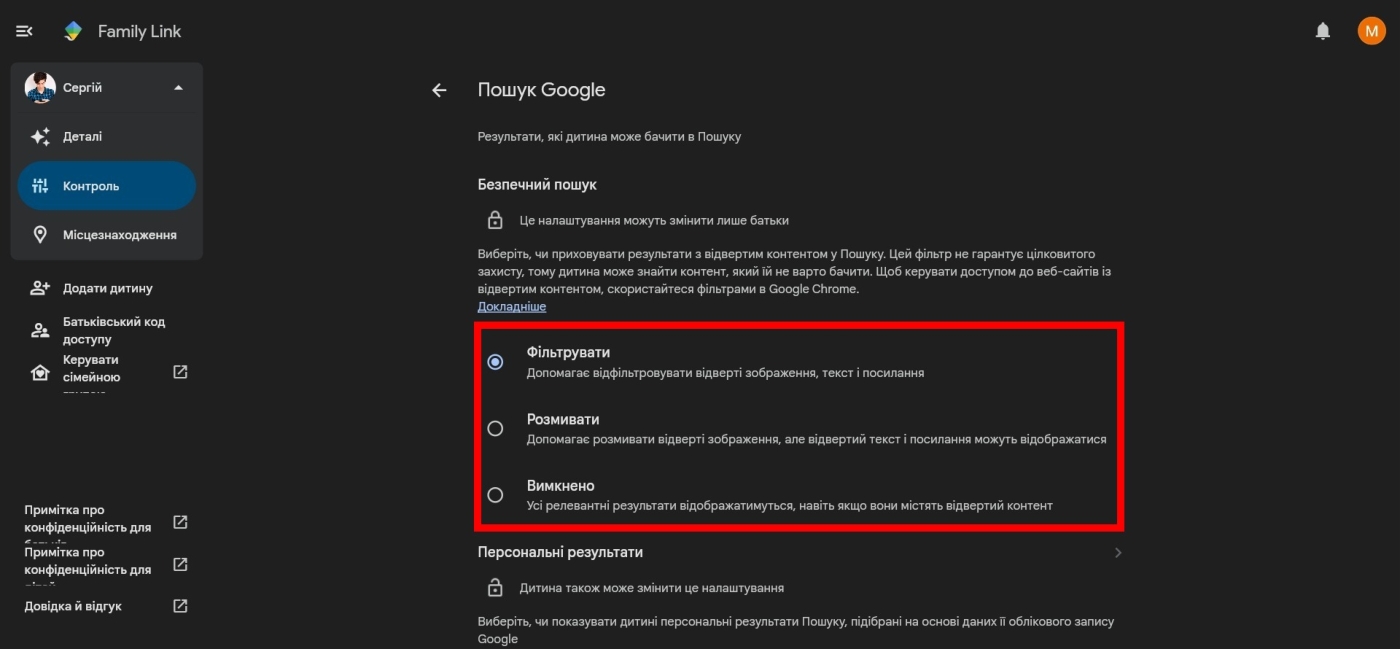
Task: Click external-link icon of first privacy note
Action: [x=180, y=522]
